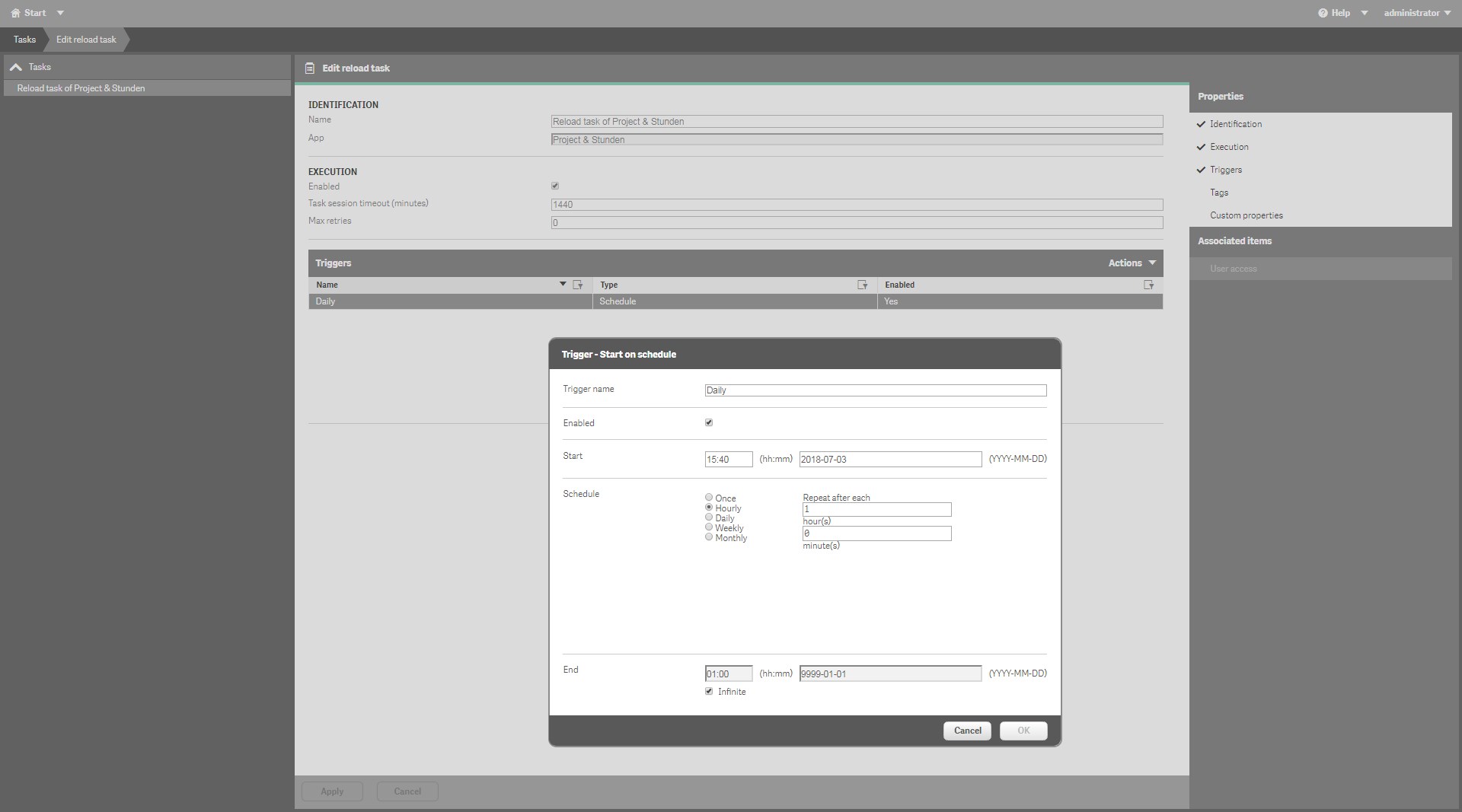Confirm the trigger with OK button
1462x812 pixels.
(1023, 731)
